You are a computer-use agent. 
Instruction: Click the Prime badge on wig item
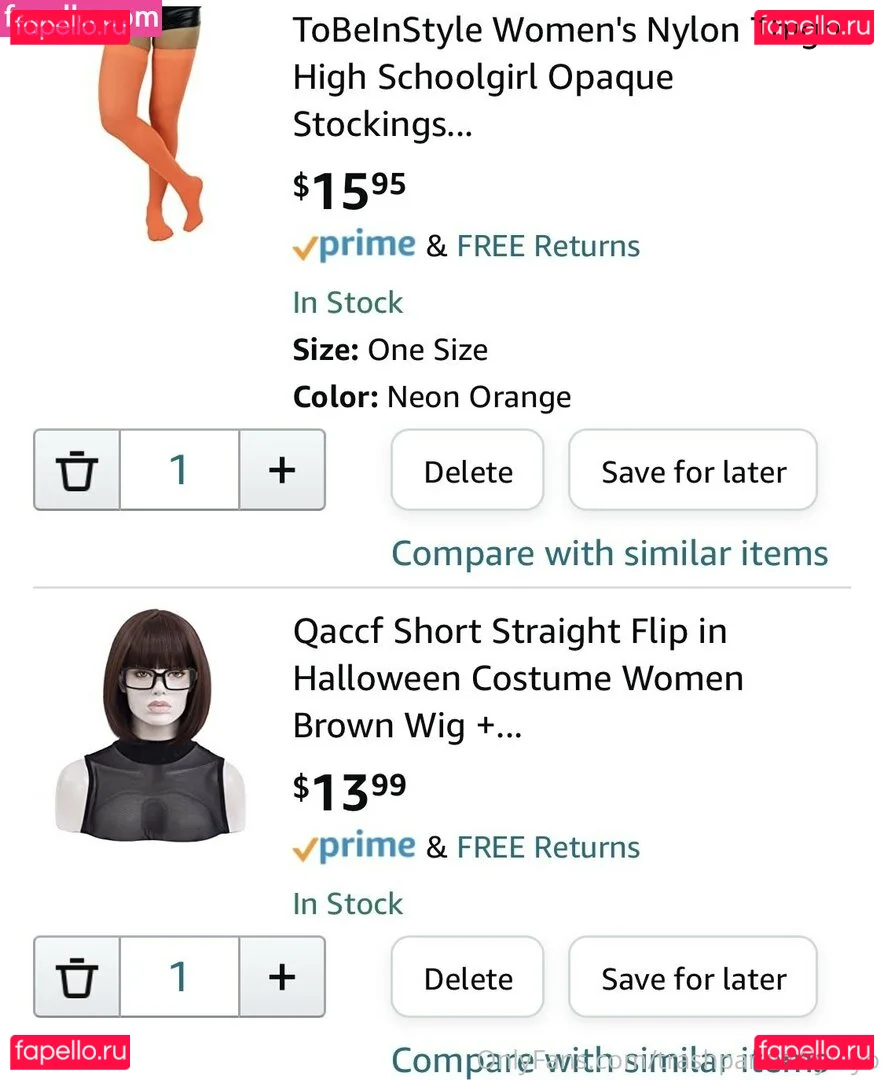354,847
